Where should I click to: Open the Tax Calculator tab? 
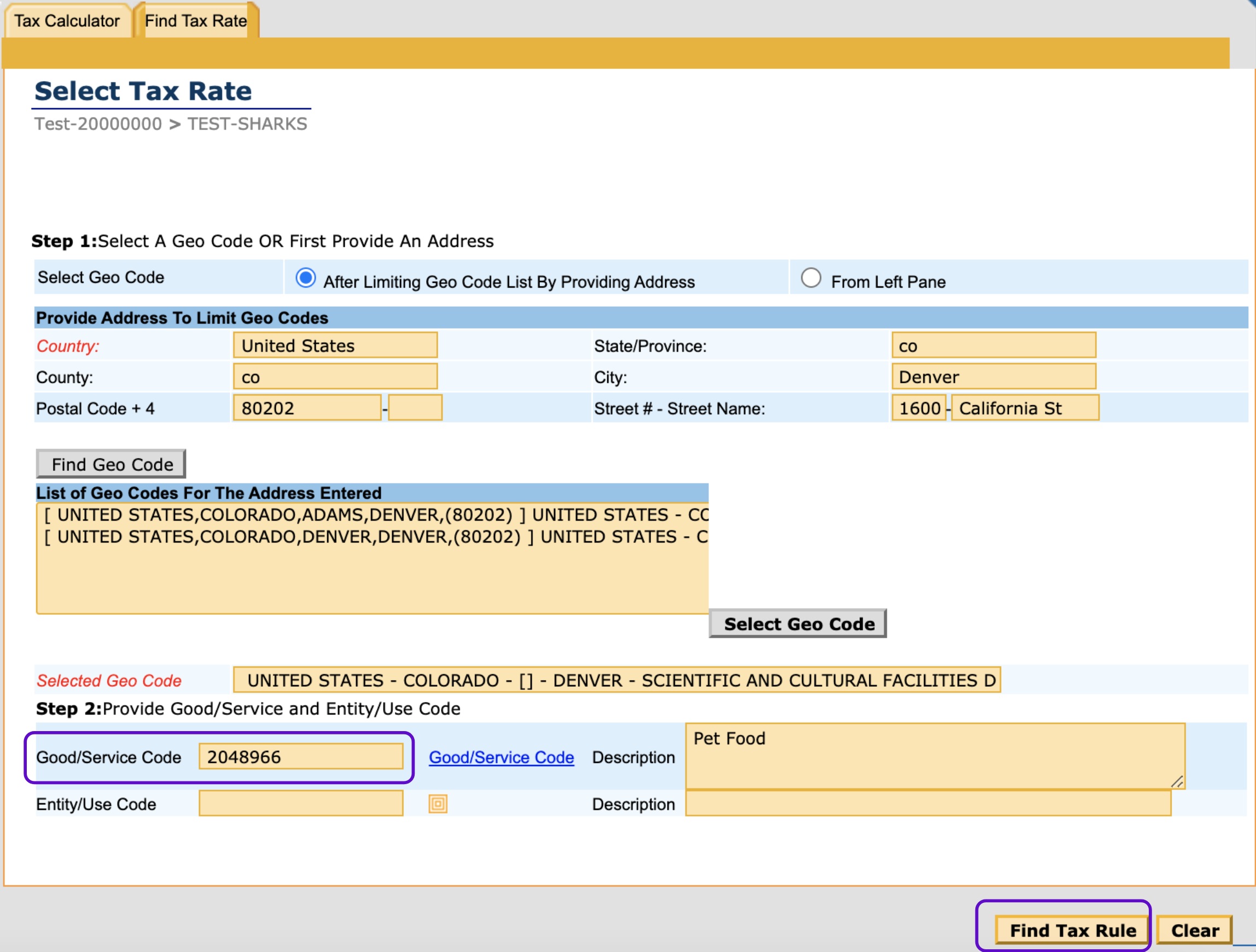click(x=67, y=21)
